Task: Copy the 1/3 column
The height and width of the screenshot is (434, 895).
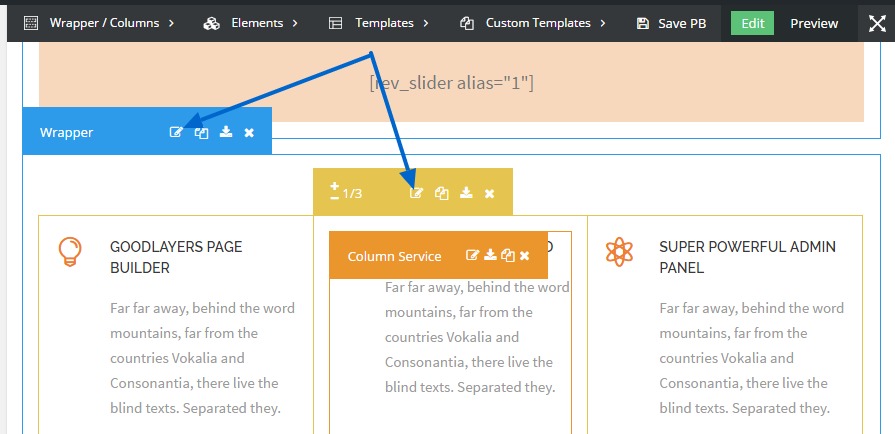Action: [442, 193]
